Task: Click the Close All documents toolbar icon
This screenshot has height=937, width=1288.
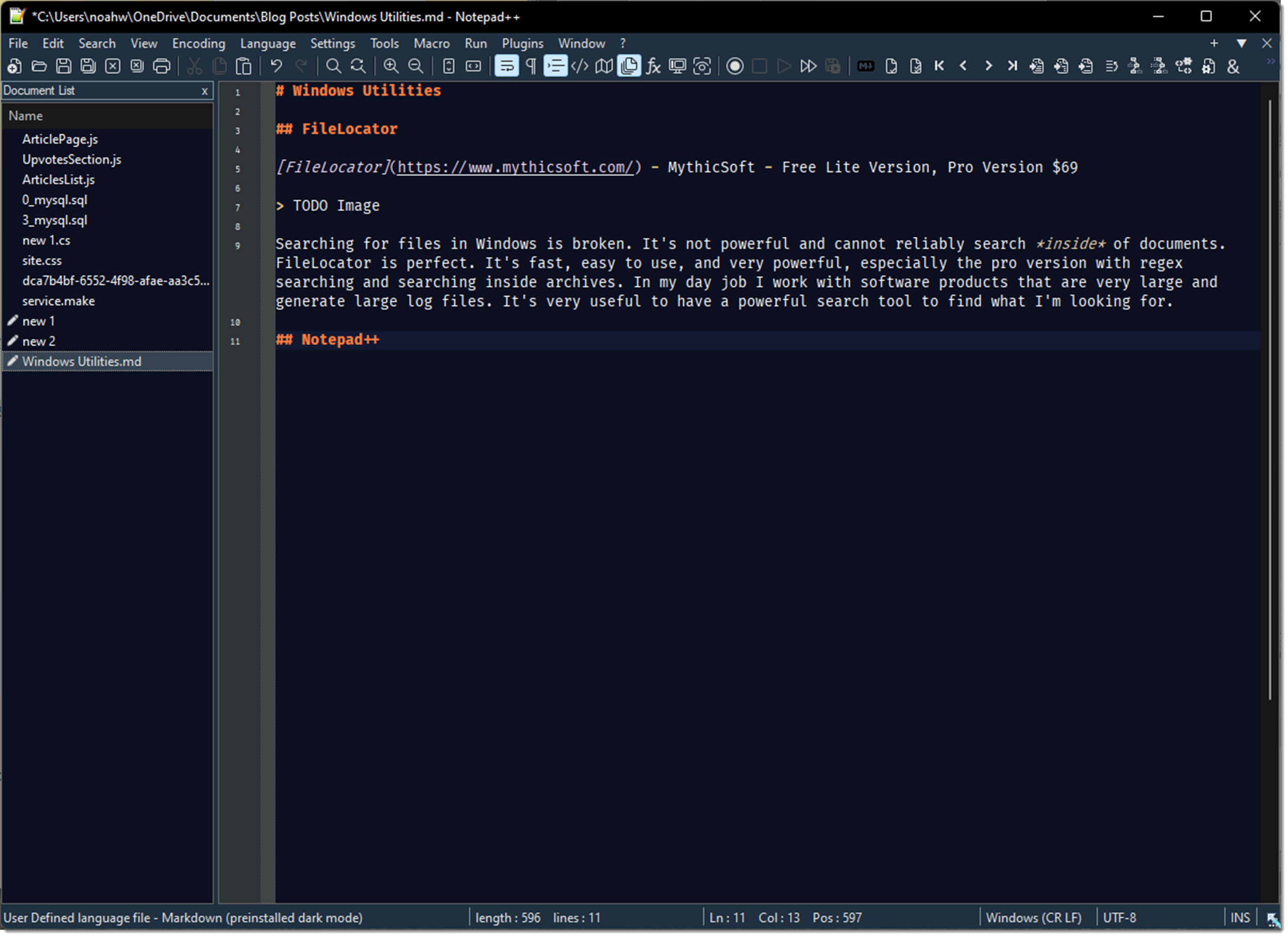Action: pyautogui.click(x=137, y=66)
